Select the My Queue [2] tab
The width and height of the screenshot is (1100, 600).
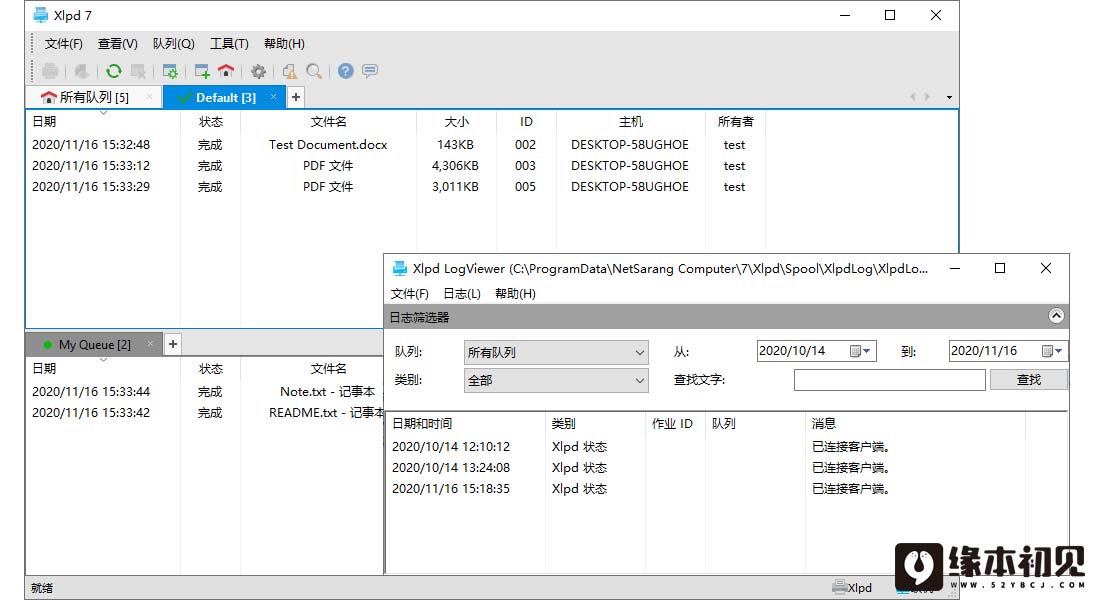(95, 344)
